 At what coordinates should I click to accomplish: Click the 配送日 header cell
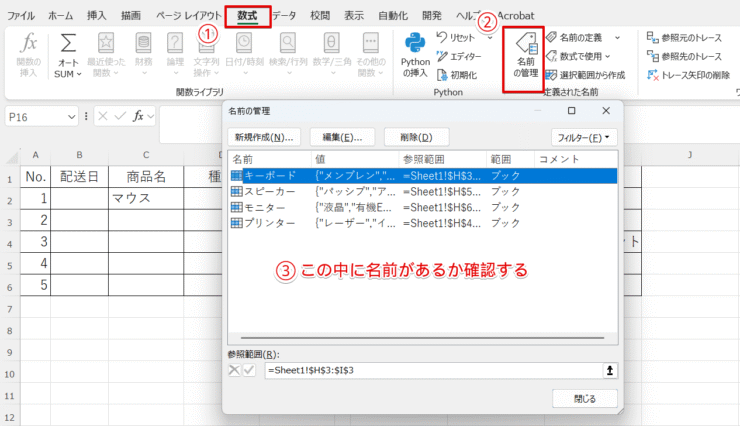point(79,177)
